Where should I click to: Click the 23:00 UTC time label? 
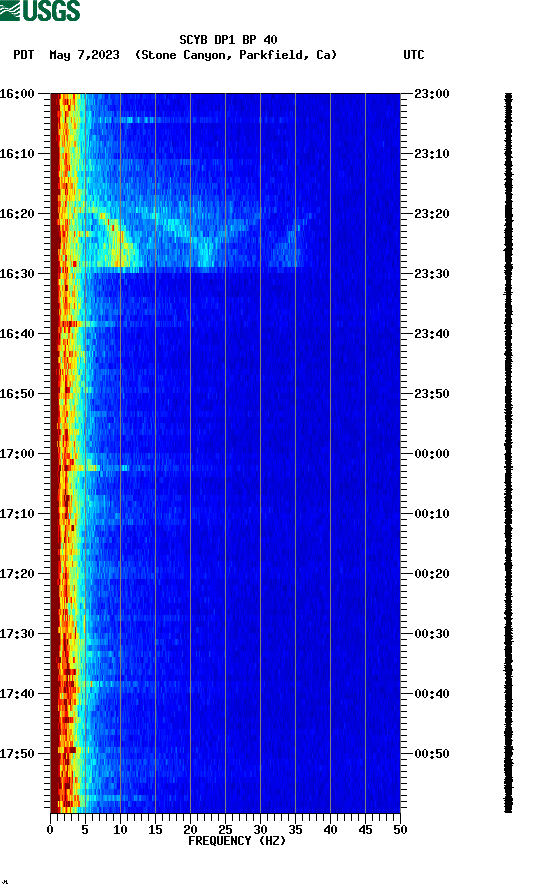[x=432, y=93]
